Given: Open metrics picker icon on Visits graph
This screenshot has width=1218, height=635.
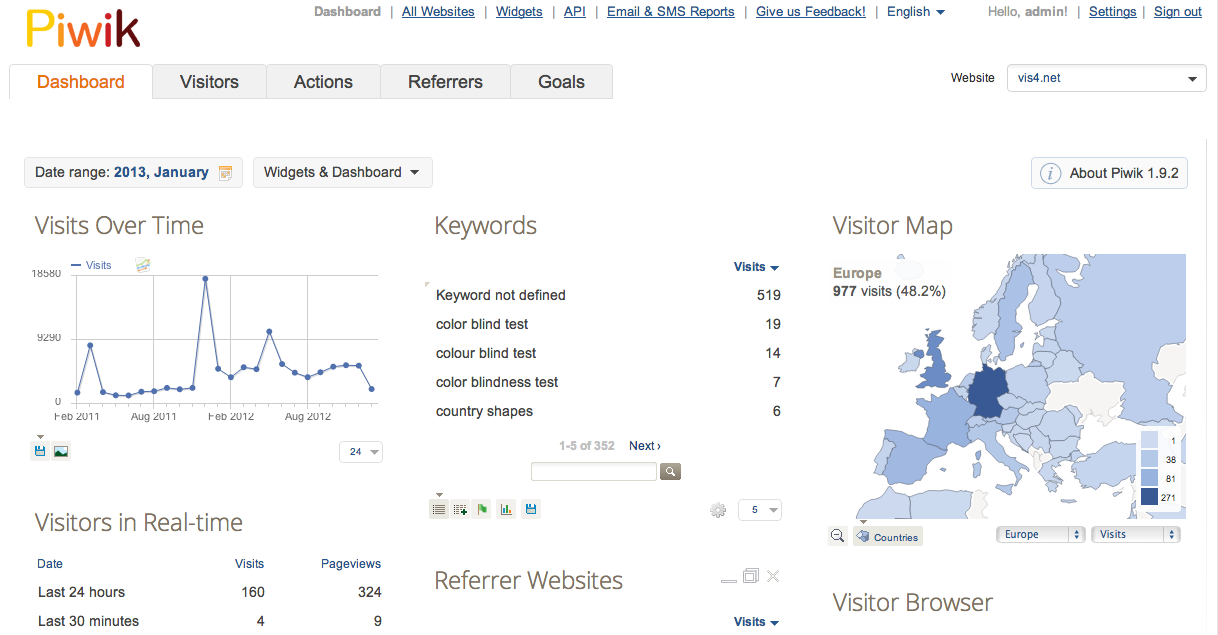Looking at the screenshot, I should pos(143,265).
